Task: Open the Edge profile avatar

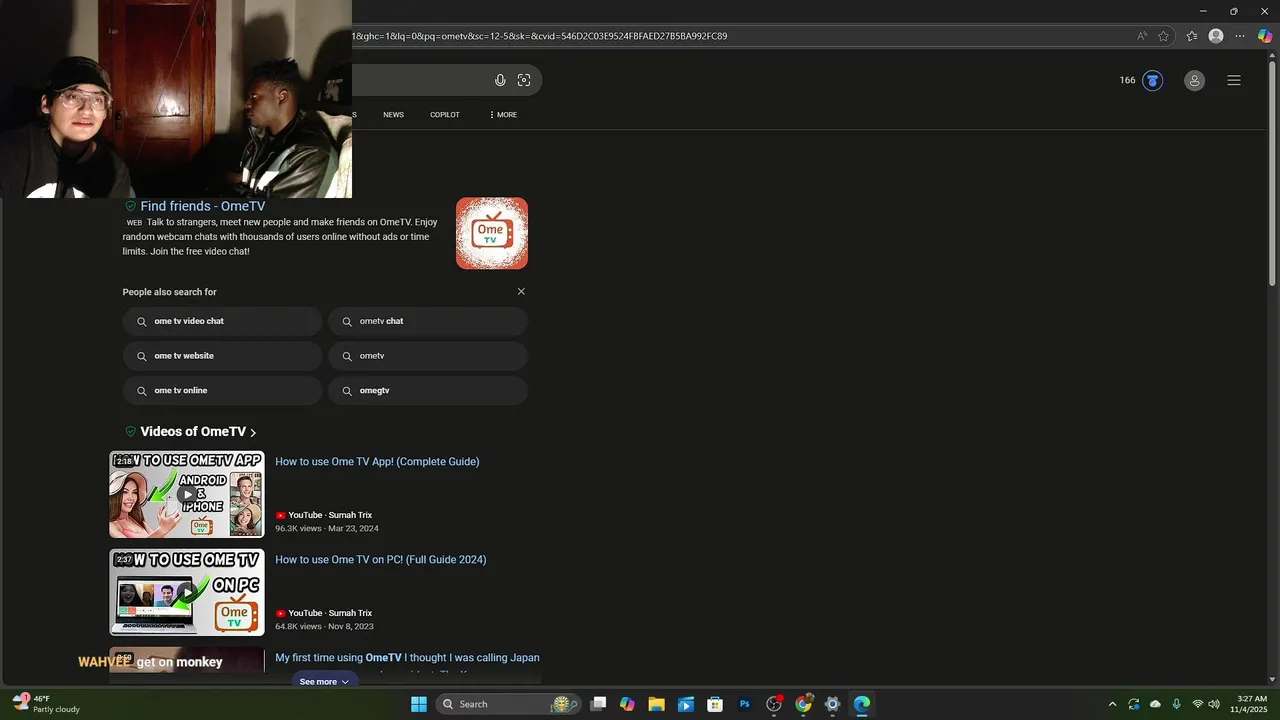Action: [1216, 36]
